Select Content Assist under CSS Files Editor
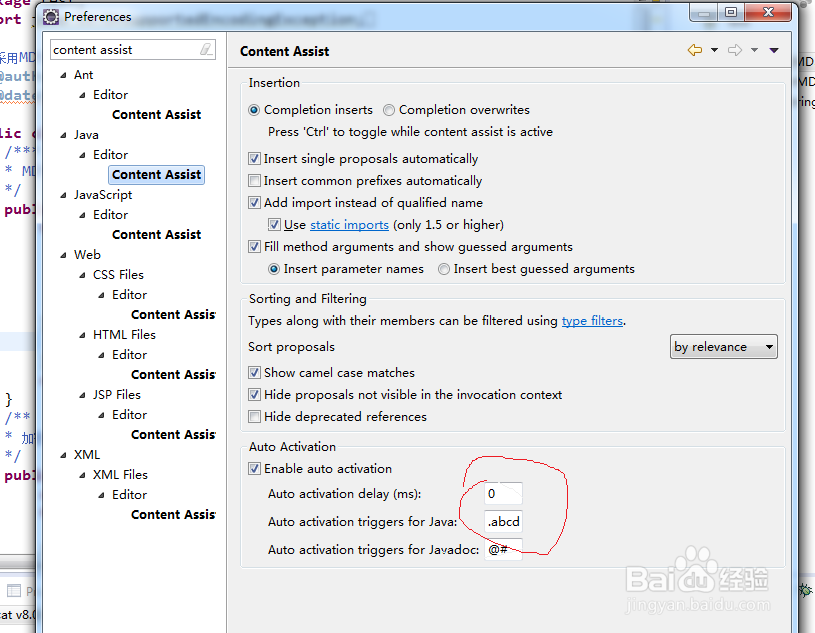Screen dimensions: 815x633 (173, 314)
